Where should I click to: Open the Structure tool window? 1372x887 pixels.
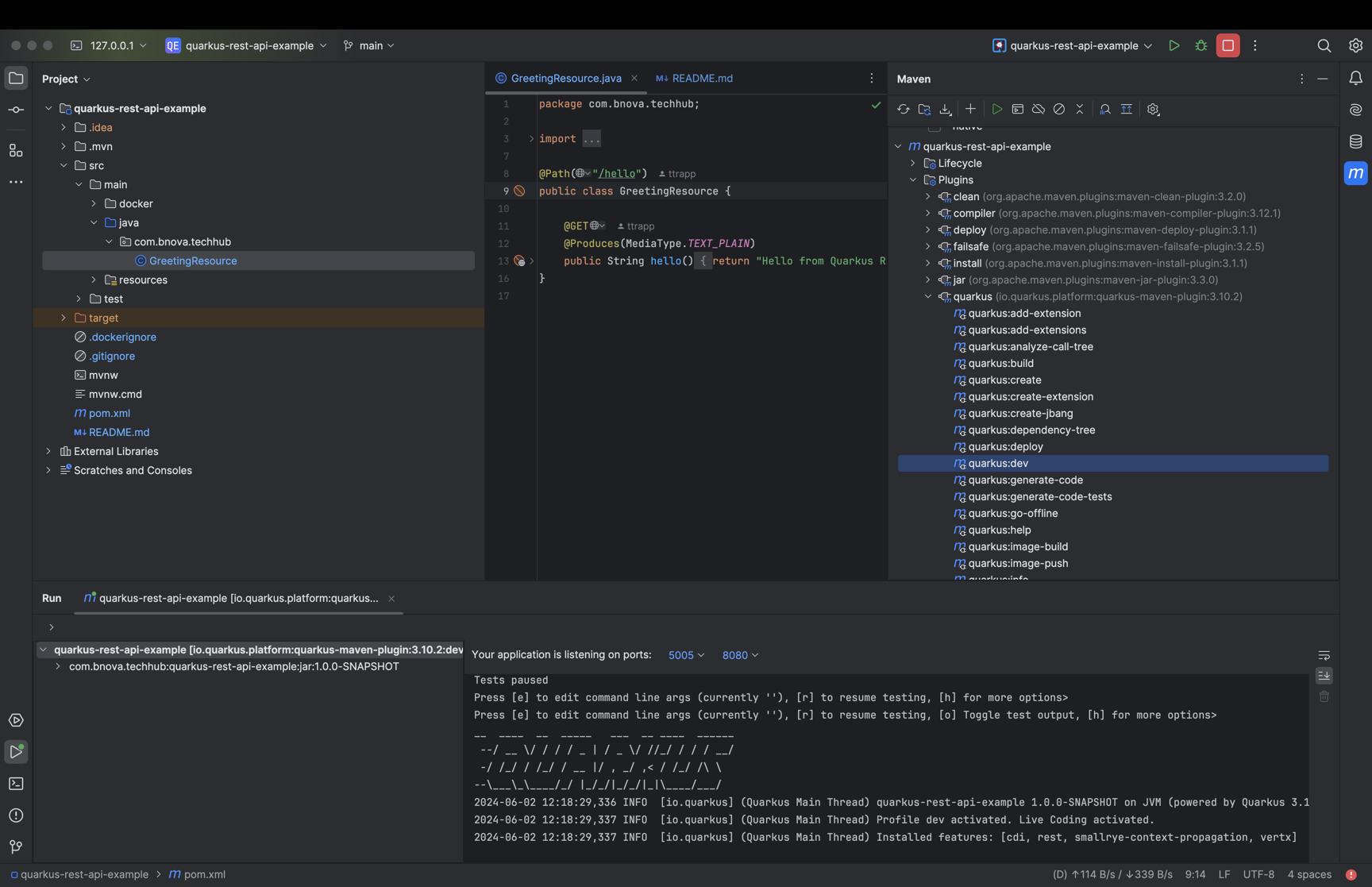[16, 150]
